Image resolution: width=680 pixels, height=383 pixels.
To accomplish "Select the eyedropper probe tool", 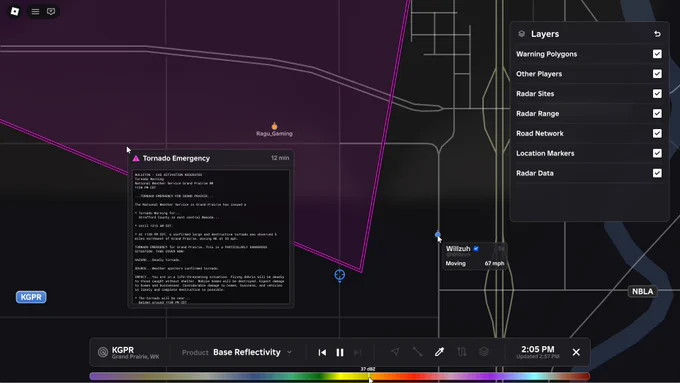I will click(x=439, y=352).
